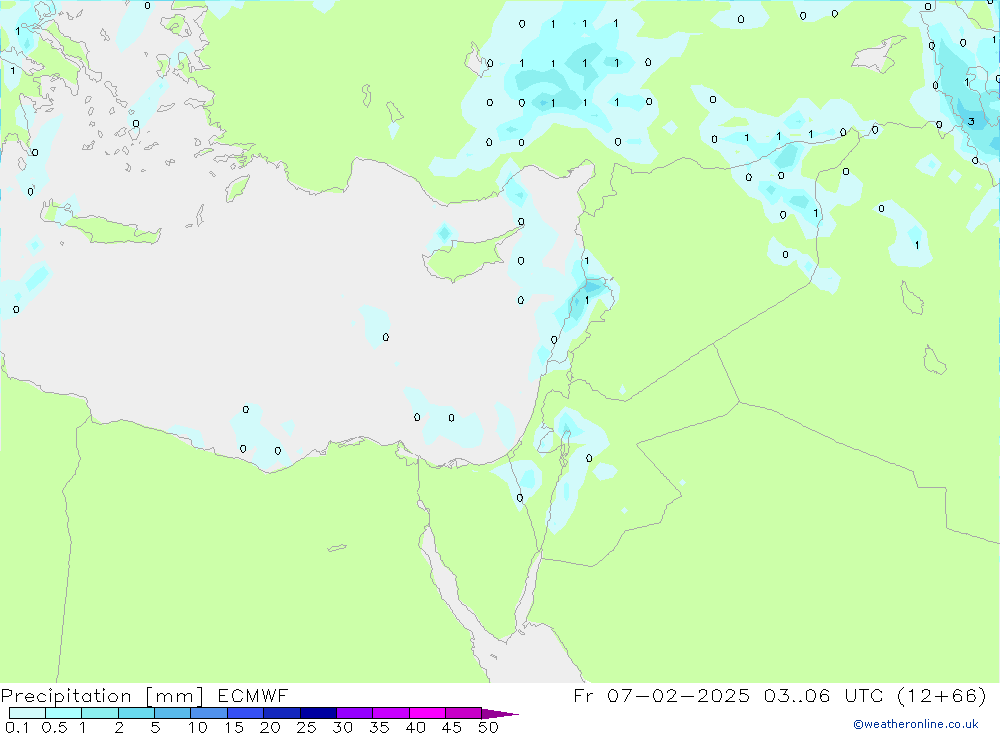Click the 0.5–1 mm legend color swatch
1000x733 pixels.
tap(64, 713)
